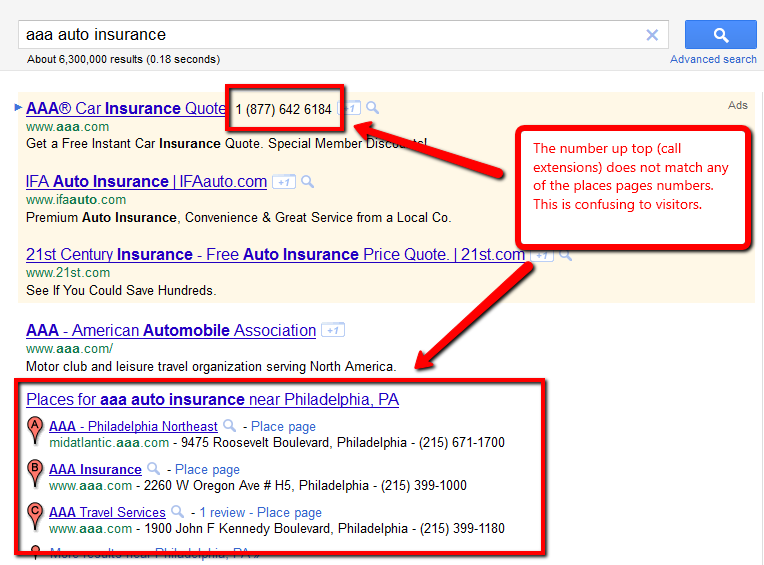Click preview magnifier beside IFAauto.com ad
The image size is (764, 565).
(308, 182)
